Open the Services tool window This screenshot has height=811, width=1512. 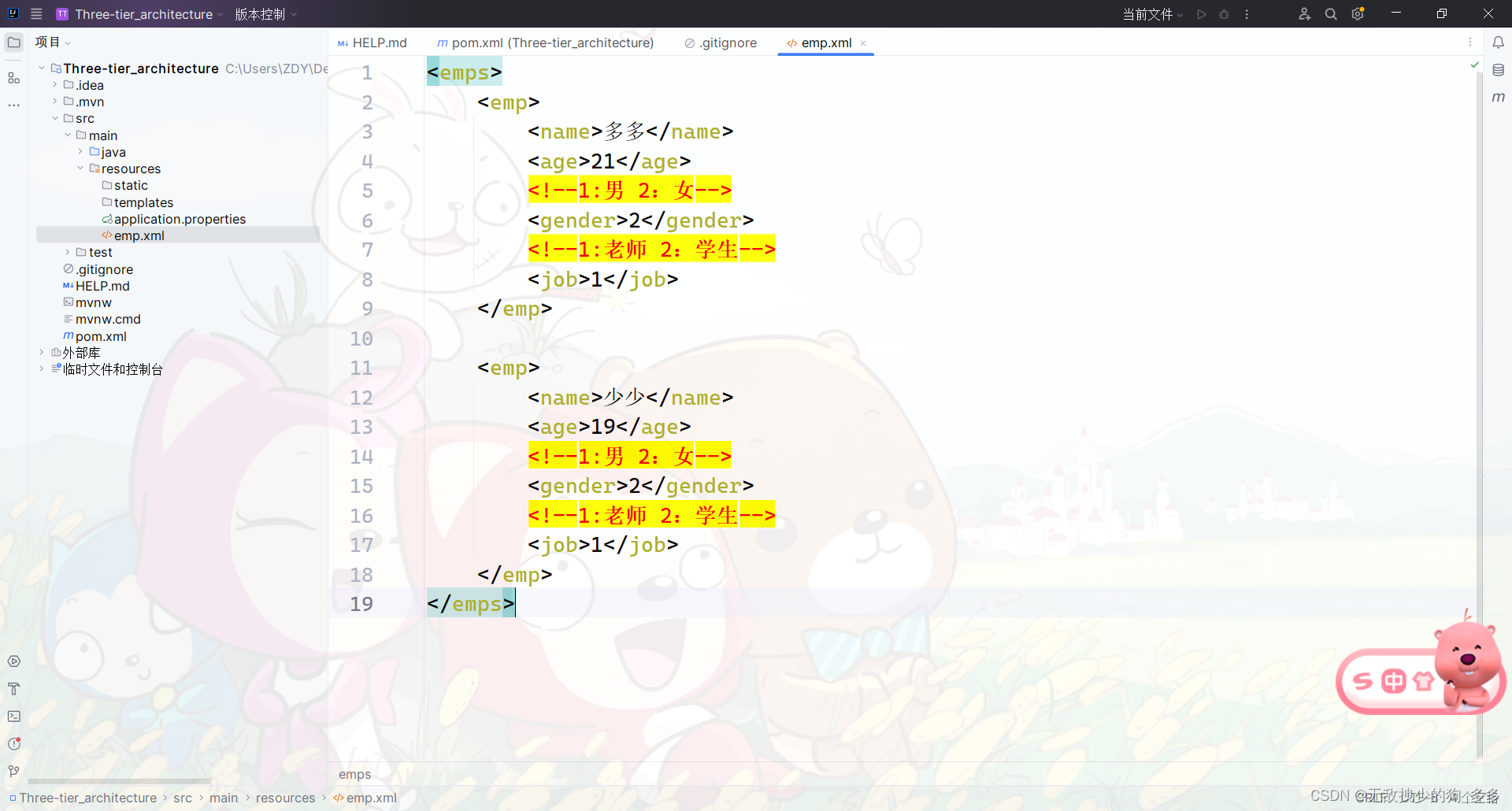tap(13, 661)
